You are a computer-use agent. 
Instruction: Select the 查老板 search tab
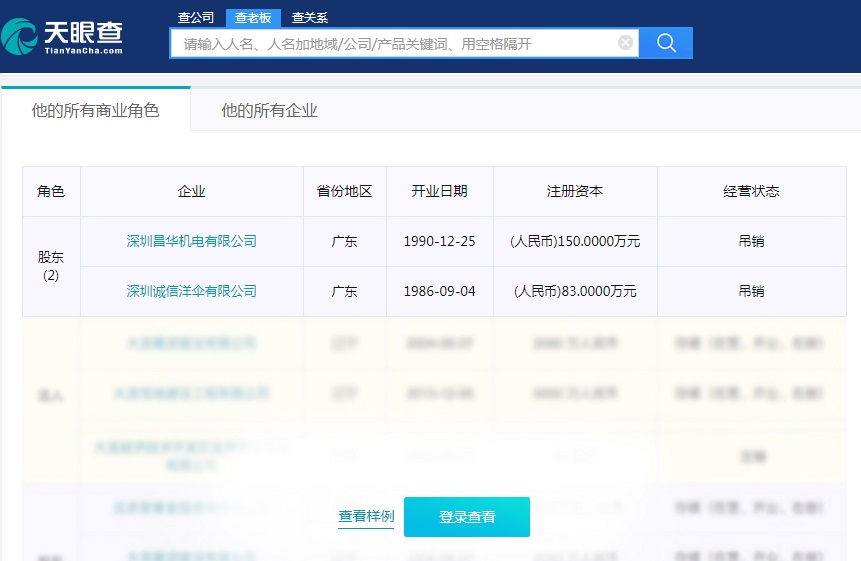pos(253,18)
